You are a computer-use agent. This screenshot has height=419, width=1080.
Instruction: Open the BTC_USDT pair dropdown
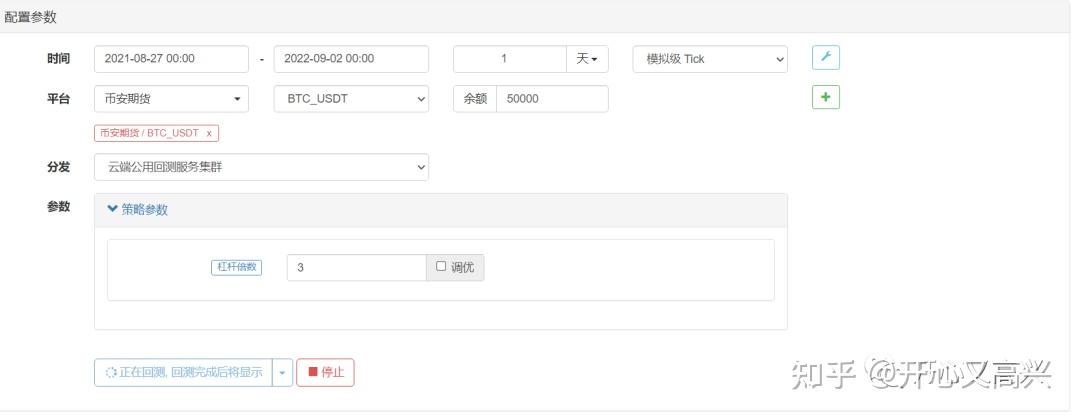point(351,99)
